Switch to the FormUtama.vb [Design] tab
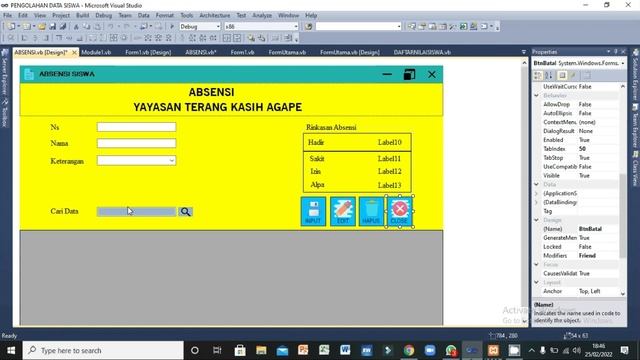The height and width of the screenshot is (360, 640). tap(350, 52)
